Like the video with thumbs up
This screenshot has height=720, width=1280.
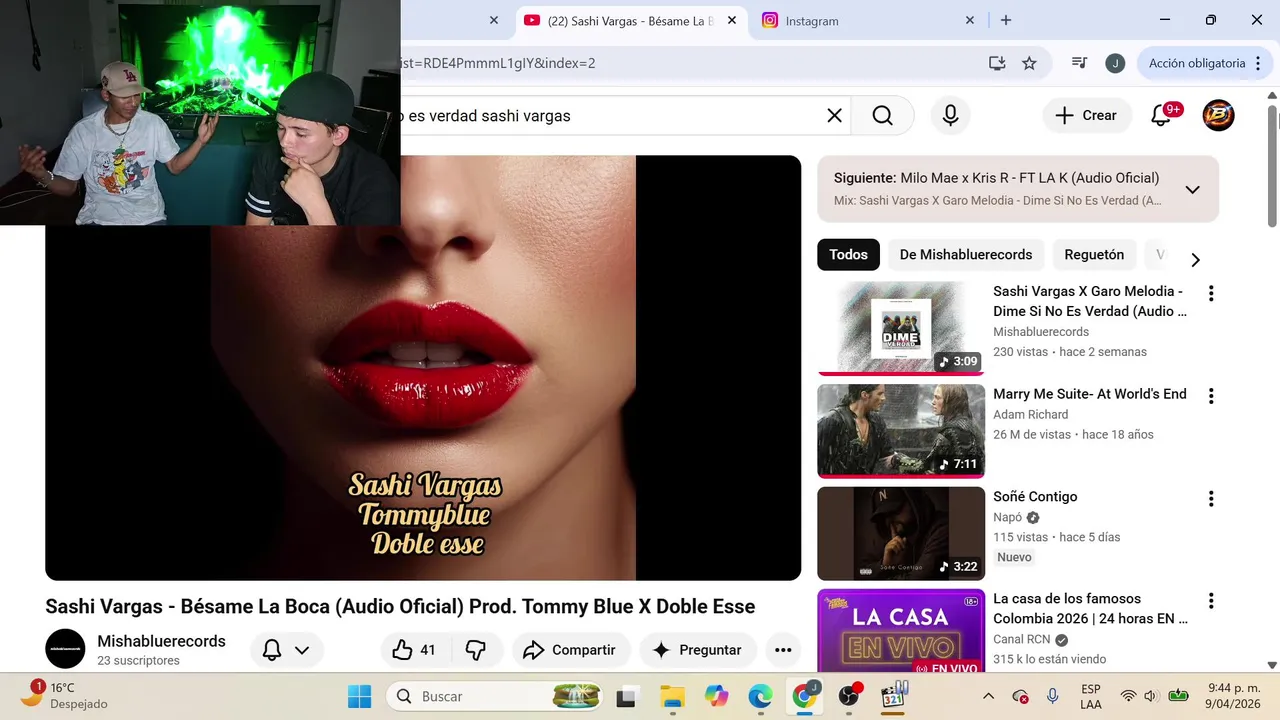pos(414,650)
